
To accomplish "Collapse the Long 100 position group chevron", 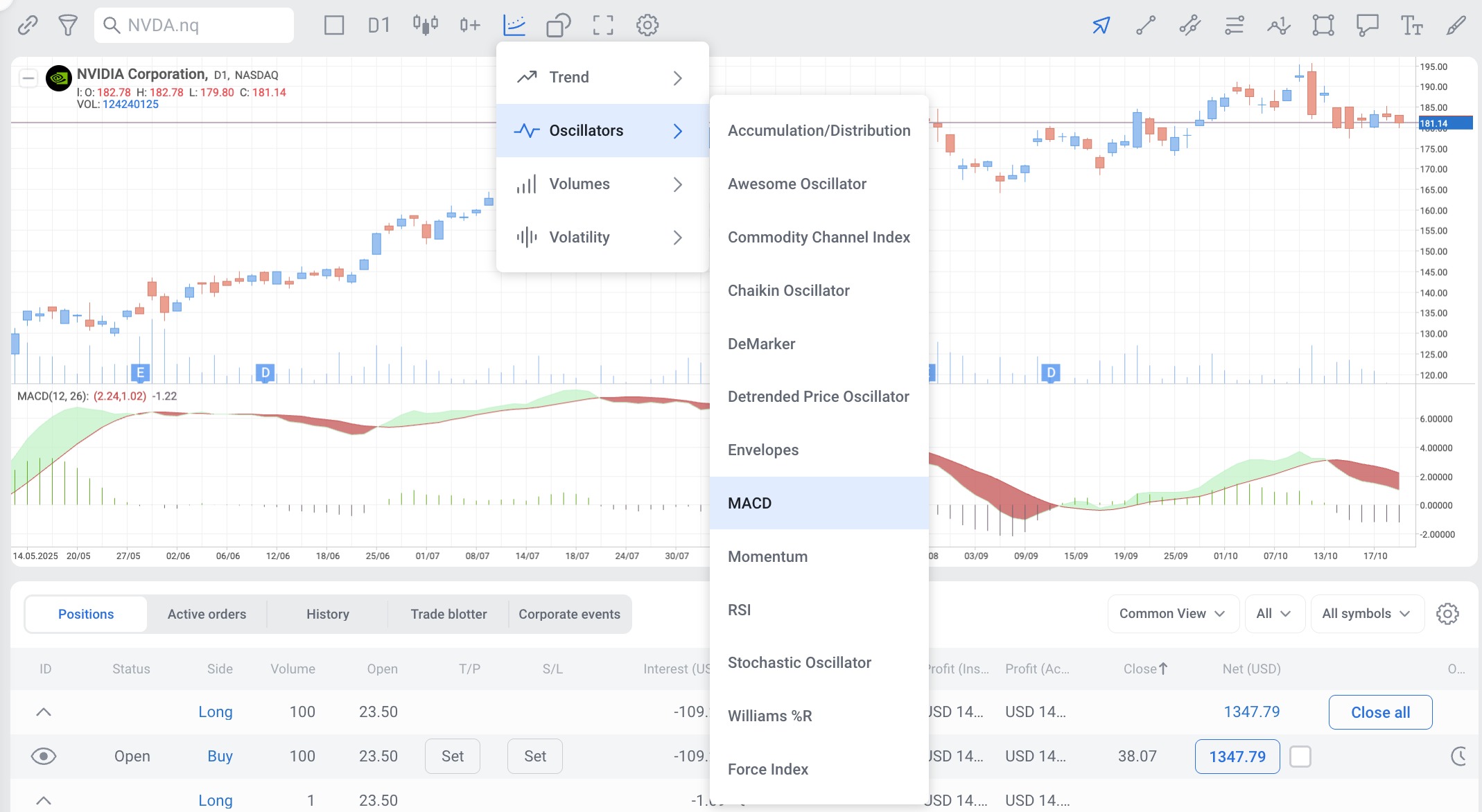I will (x=44, y=712).
